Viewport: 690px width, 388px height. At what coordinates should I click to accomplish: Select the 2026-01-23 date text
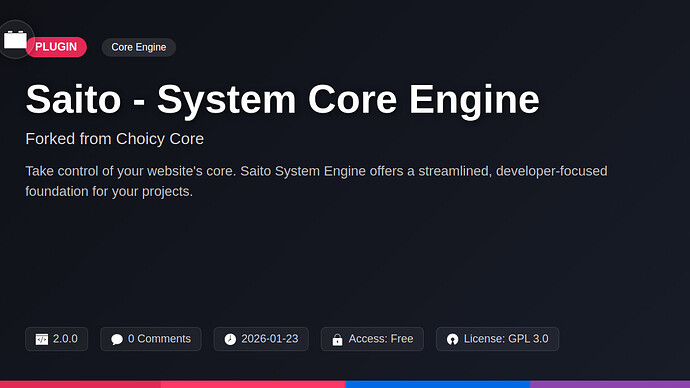270,339
